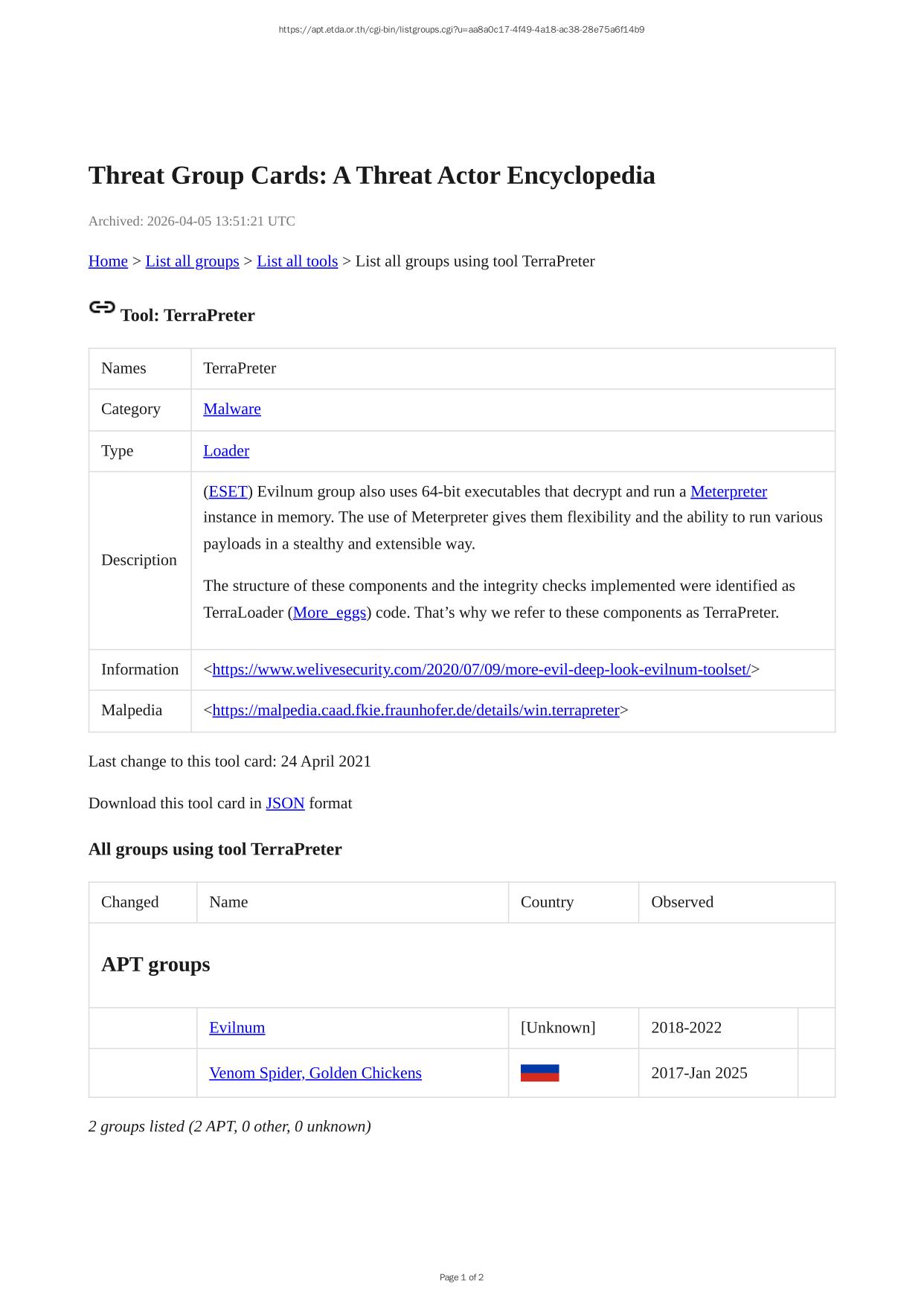Click the Changed column header
This screenshot has width=924, height=1307.
(x=130, y=902)
